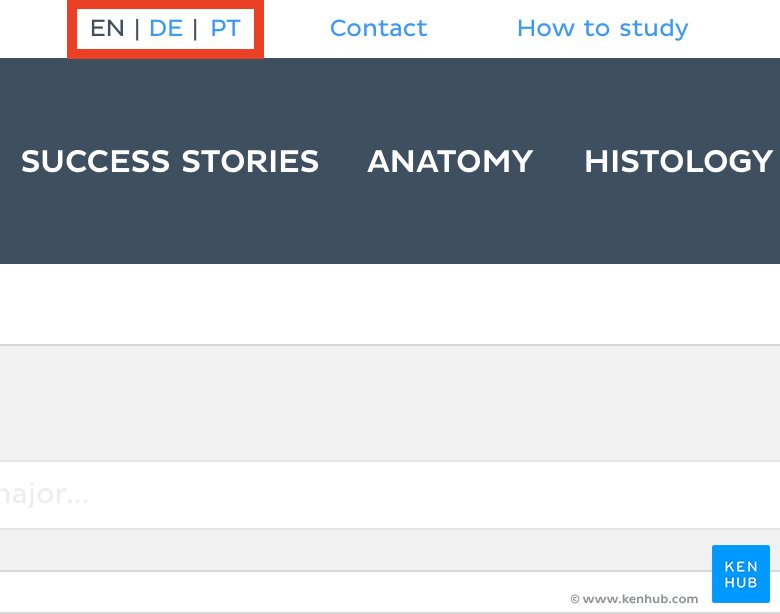Click the narrow gray strip below search field
This screenshot has width=780, height=614.
350,550
